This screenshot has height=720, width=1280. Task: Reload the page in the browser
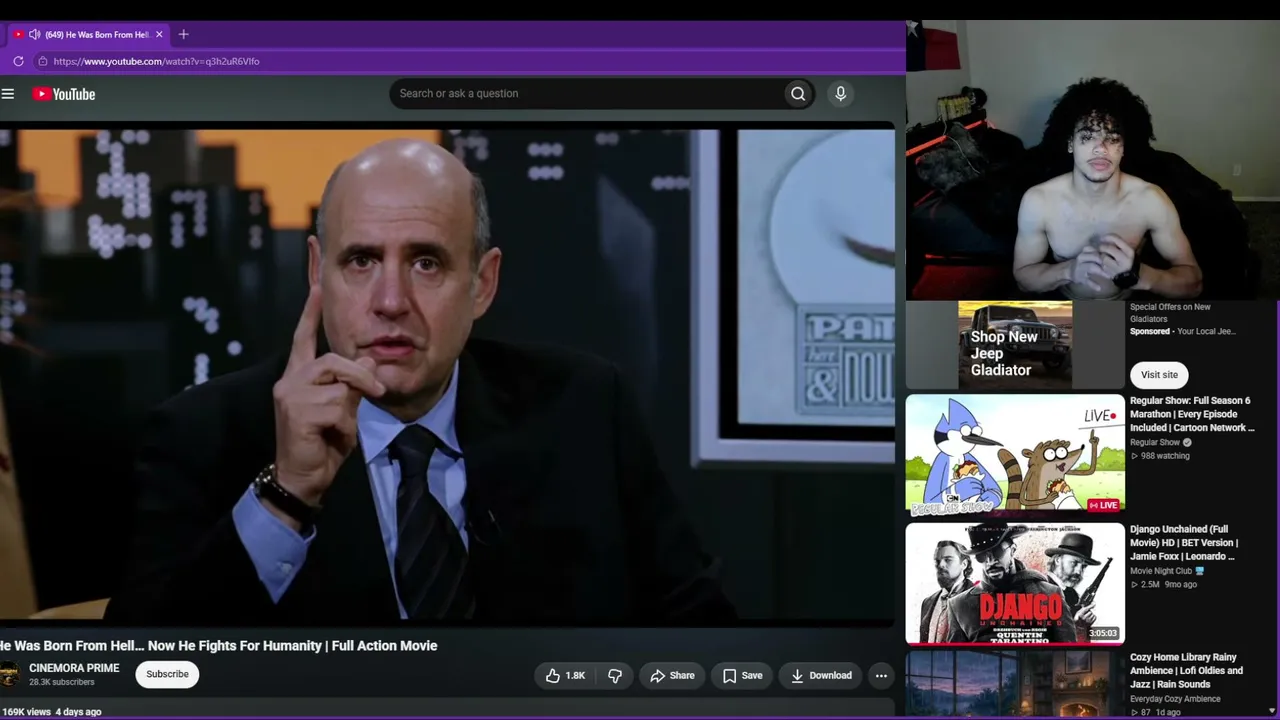coord(18,61)
